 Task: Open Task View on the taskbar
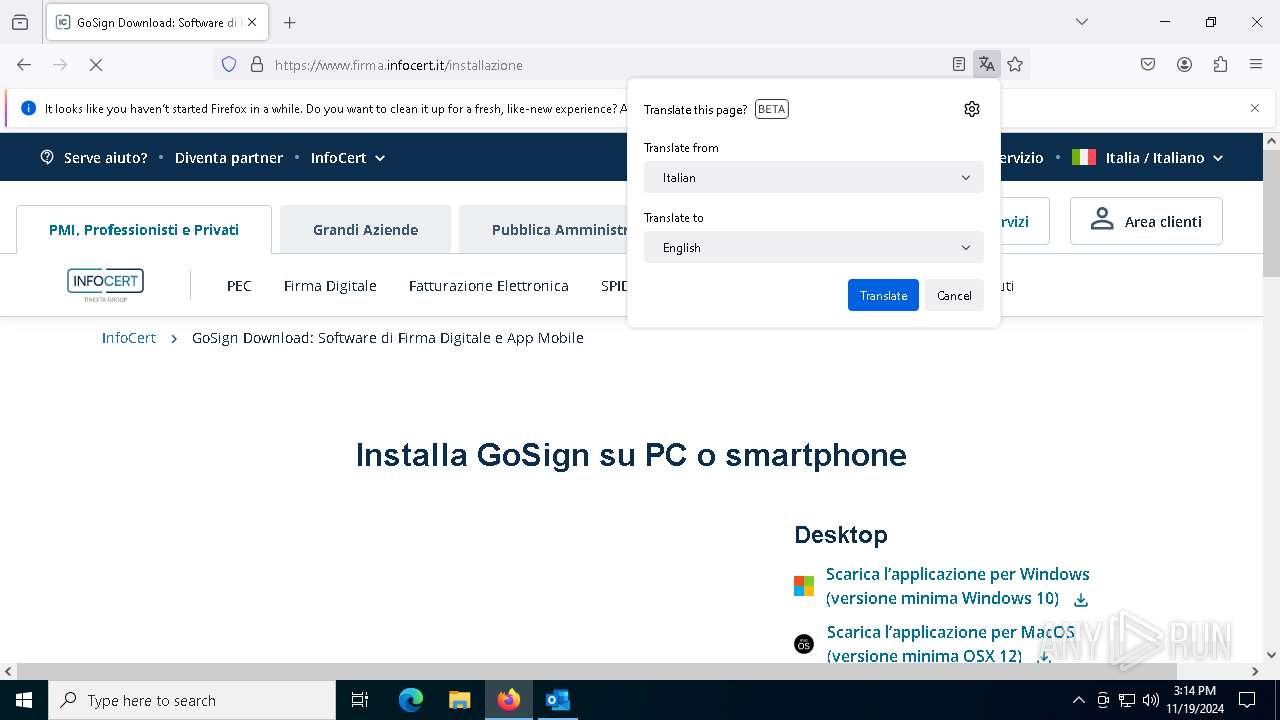coord(360,700)
